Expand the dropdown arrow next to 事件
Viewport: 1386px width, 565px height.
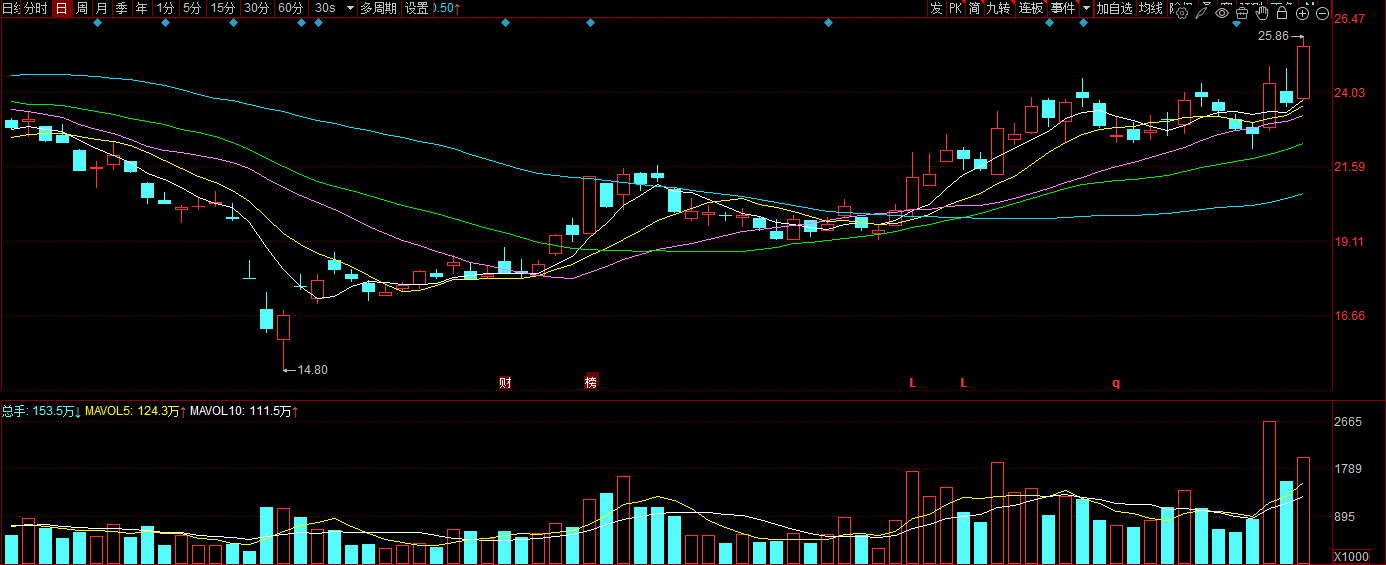1087,8
